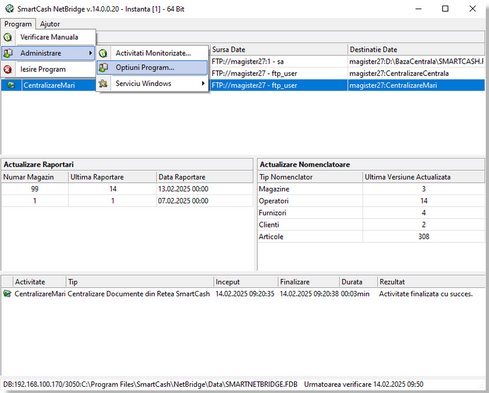The width and height of the screenshot is (489, 393).
Task: Maximize the SmartCash NetBridge window
Action: 445,9
